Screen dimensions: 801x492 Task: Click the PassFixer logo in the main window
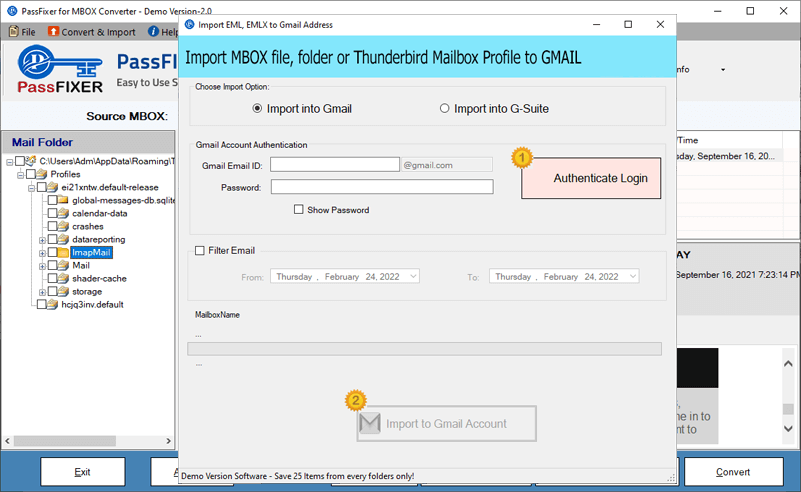coord(60,69)
